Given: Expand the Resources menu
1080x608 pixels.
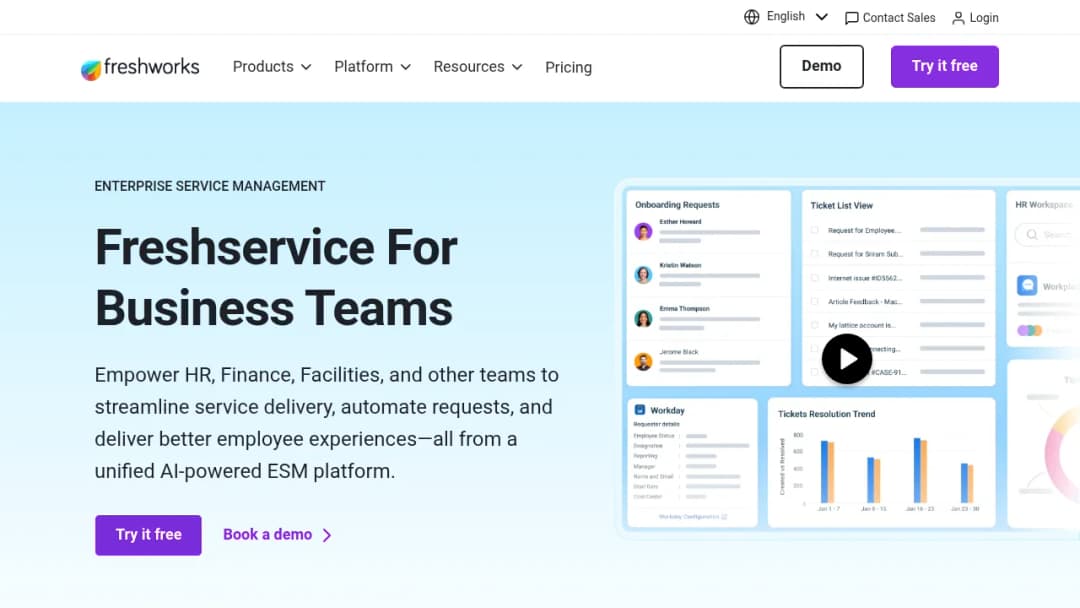Looking at the screenshot, I should [478, 67].
